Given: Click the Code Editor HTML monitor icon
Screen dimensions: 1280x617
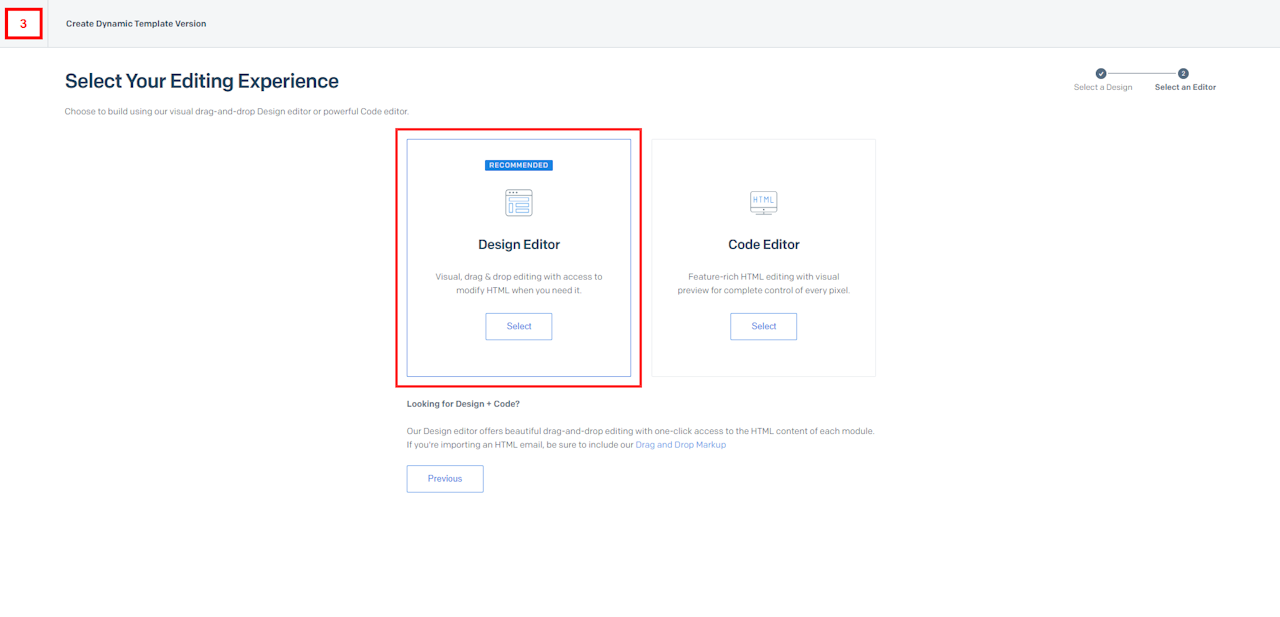Looking at the screenshot, I should (763, 203).
